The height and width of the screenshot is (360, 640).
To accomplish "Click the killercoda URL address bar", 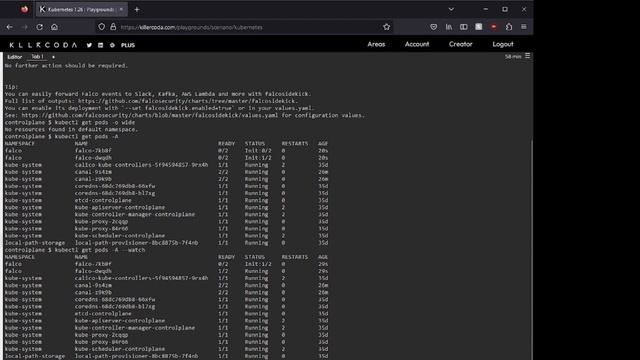I will pyautogui.click(x=245, y=27).
